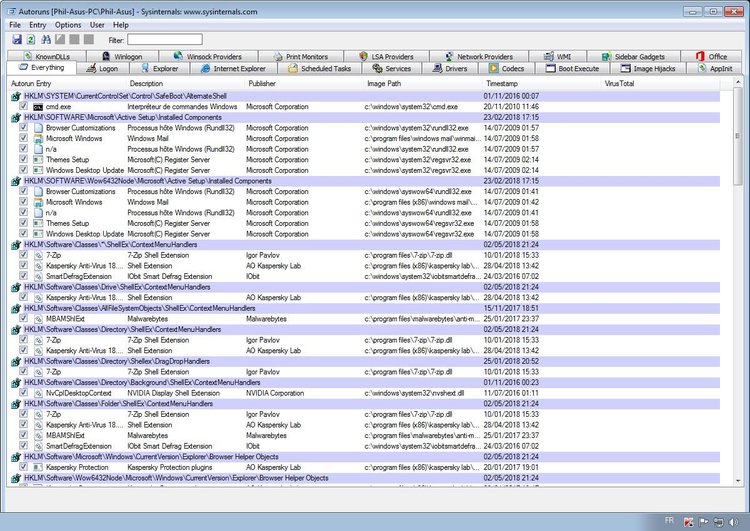The image size is (750, 531).
Task: Switch to the Logon tab
Action: [102, 68]
